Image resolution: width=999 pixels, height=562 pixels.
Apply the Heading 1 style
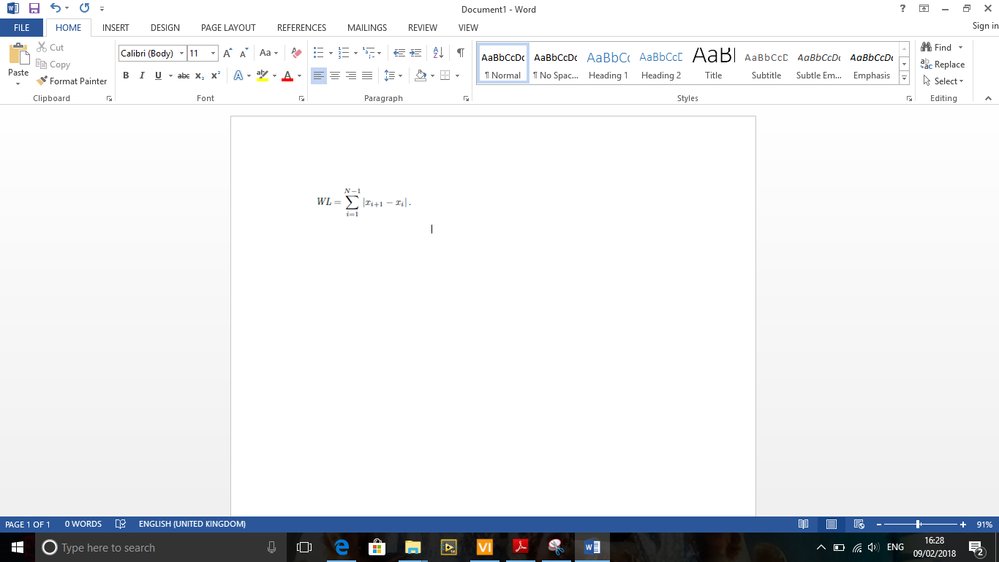[608, 64]
